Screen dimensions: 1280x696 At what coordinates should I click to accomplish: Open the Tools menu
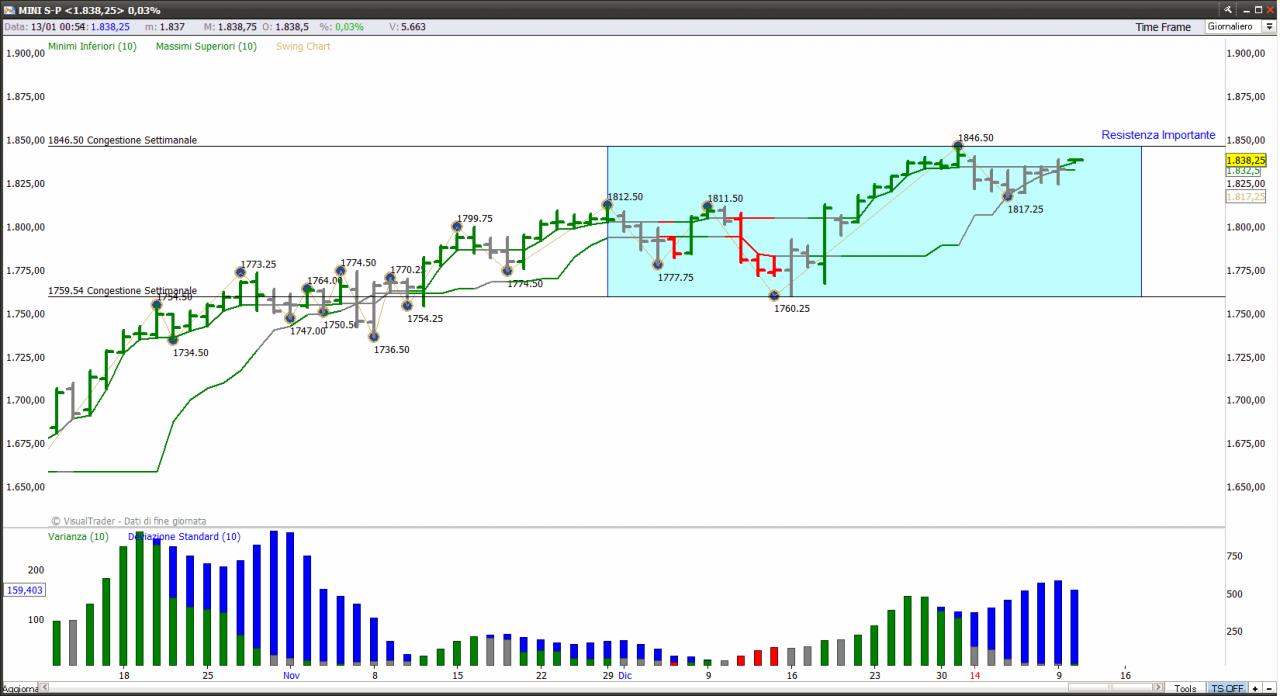click(x=1185, y=689)
